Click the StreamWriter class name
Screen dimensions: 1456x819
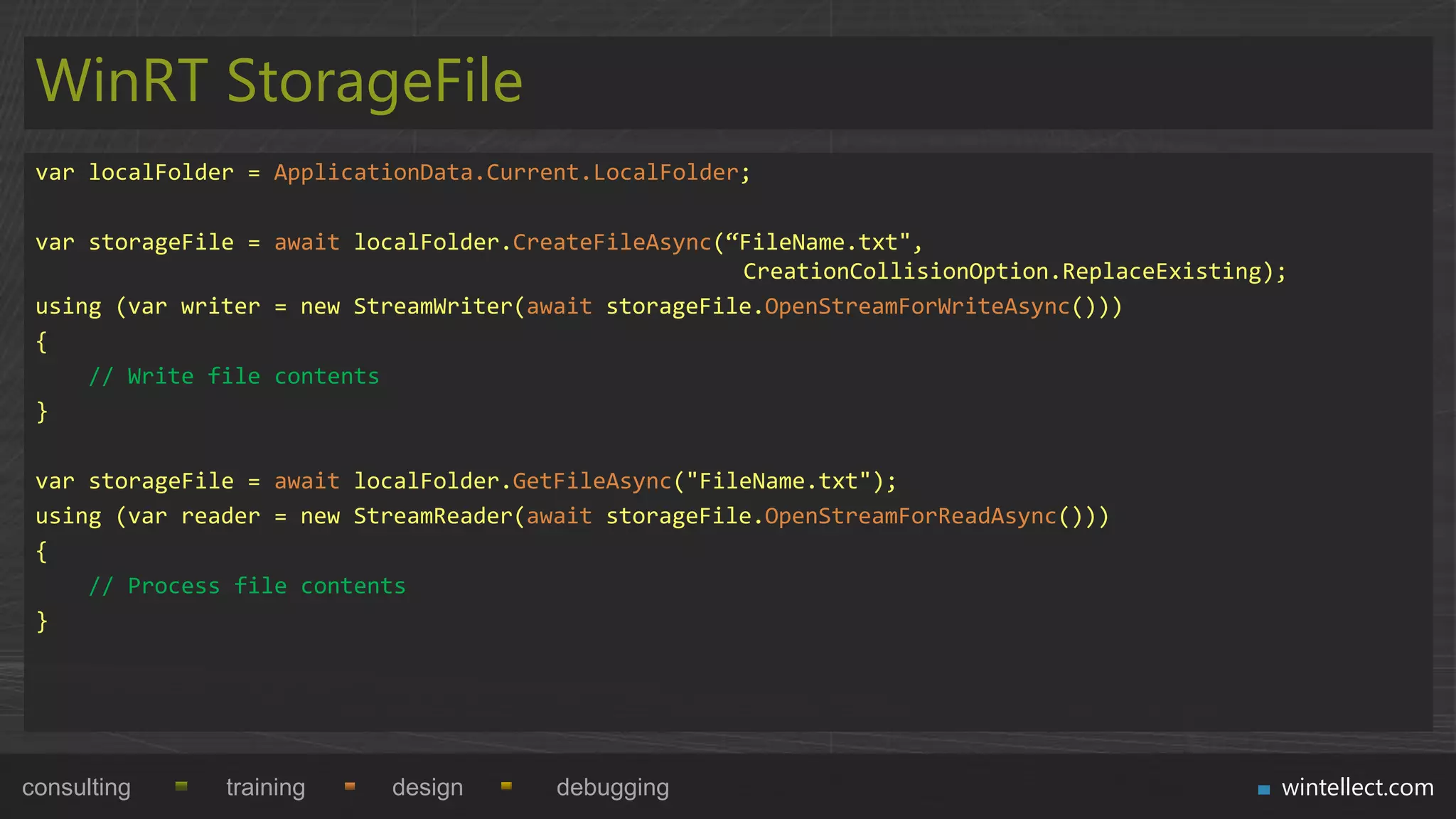pyautogui.click(x=433, y=306)
